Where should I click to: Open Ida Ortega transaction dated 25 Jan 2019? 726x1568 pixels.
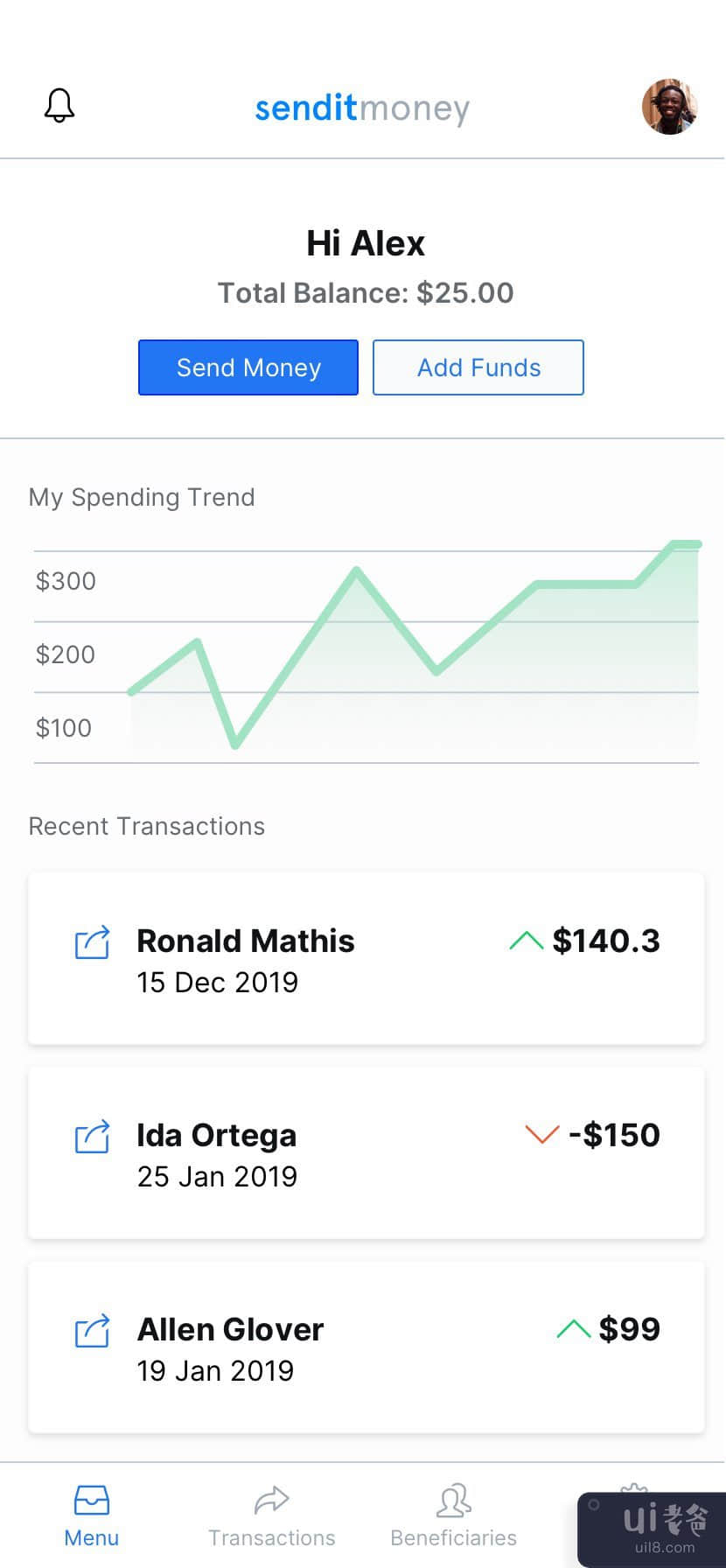point(366,1152)
